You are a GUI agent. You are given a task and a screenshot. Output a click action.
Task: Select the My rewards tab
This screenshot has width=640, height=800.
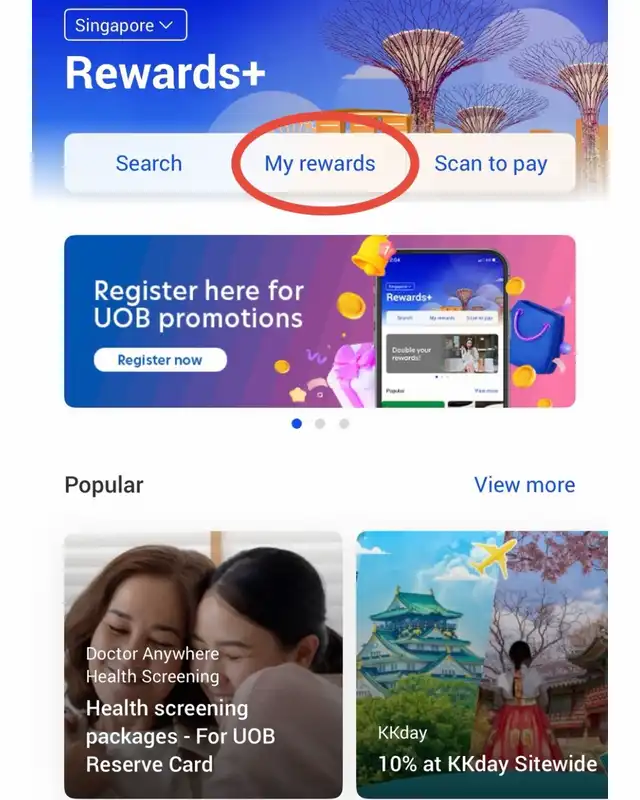(319, 164)
